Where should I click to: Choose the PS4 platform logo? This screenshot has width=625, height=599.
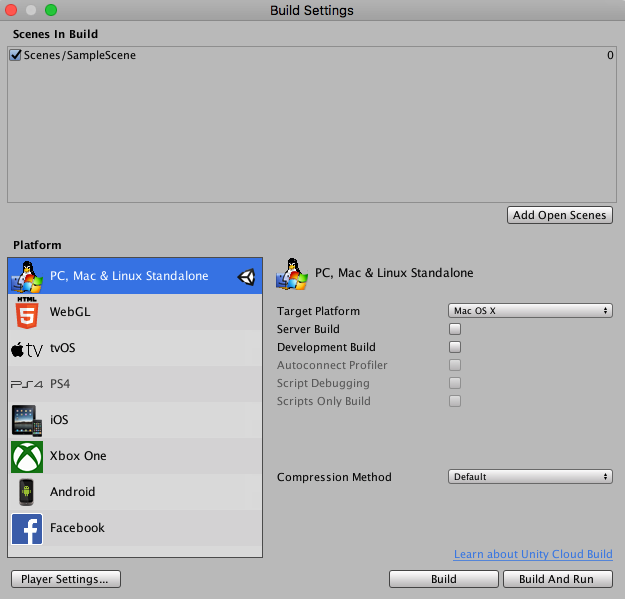tap(27, 384)
